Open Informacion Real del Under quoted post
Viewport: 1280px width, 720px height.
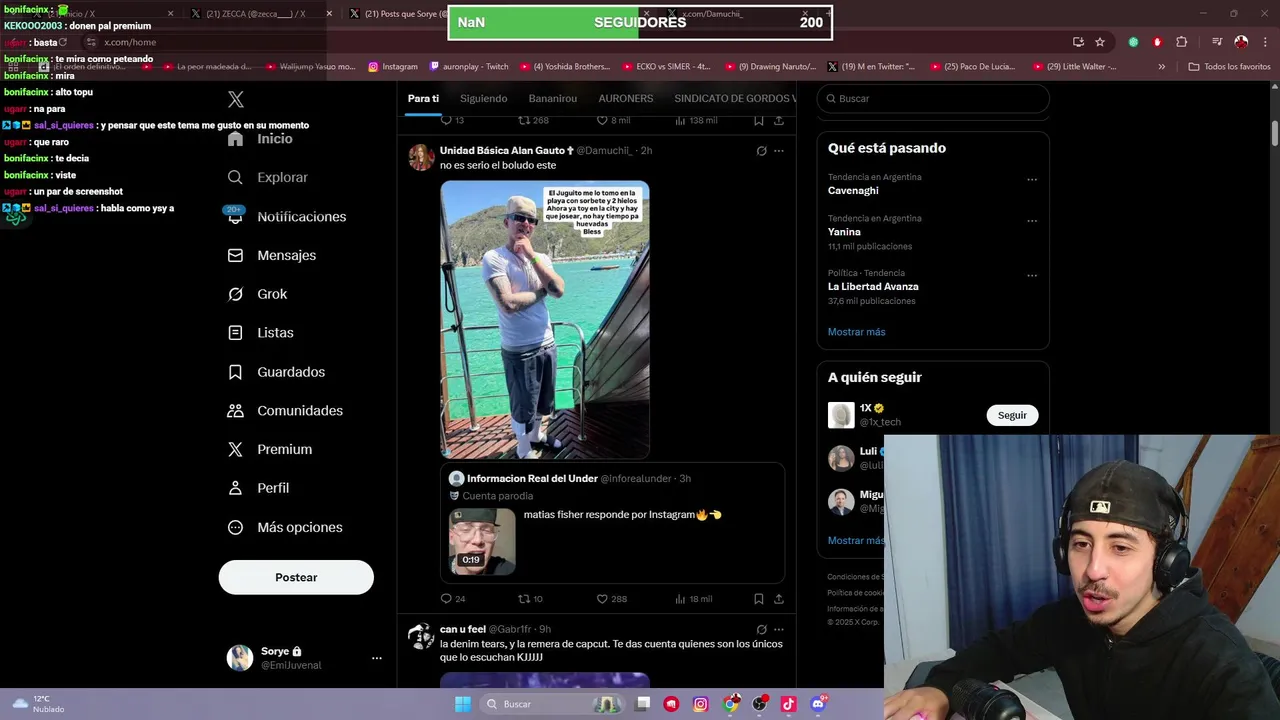point(612,522)
